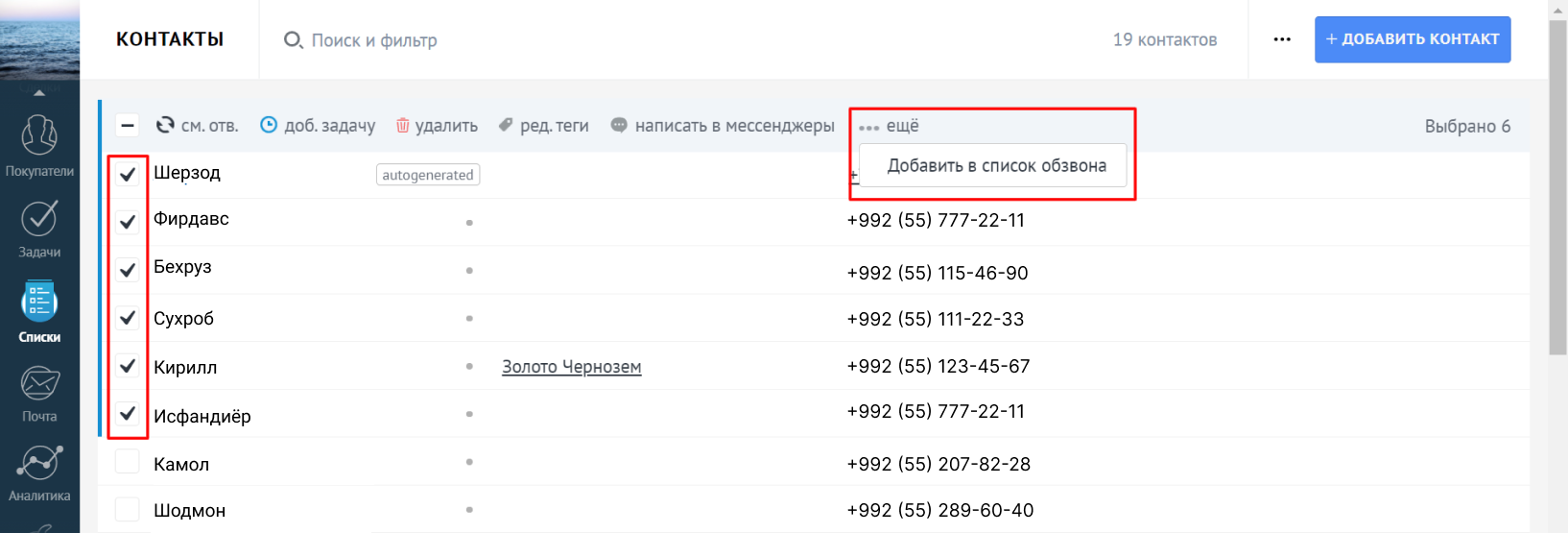Uncheck the checkbox next to Шерзод
The width and height of the screenshot is (1568, 533).
coord(128,174)
